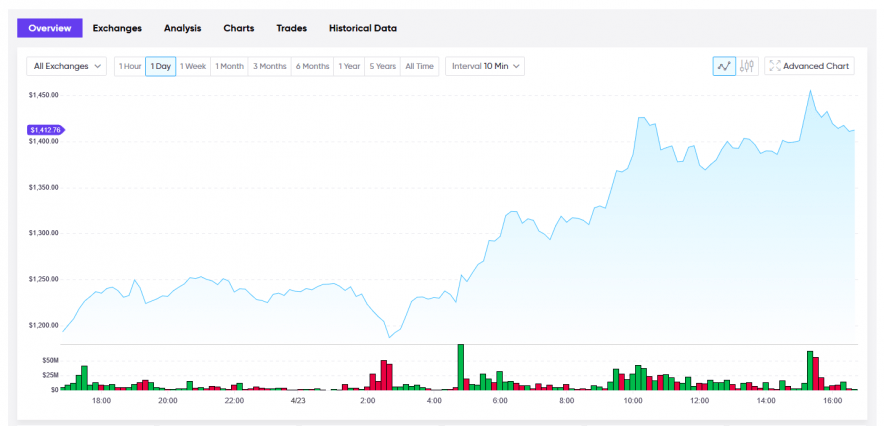Viewport: 884px width, 426px height.
Task: Click the 22:00 time axis label
Action: pyautogui.click(x=234, y=401)
